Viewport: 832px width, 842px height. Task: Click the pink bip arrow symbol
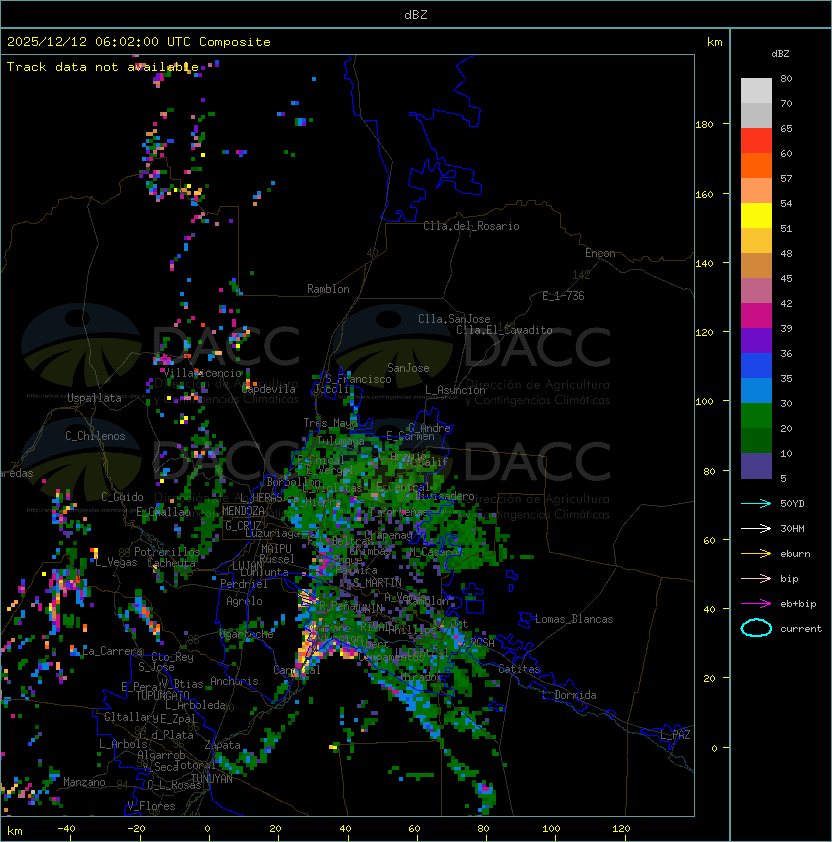coord(756,578)
